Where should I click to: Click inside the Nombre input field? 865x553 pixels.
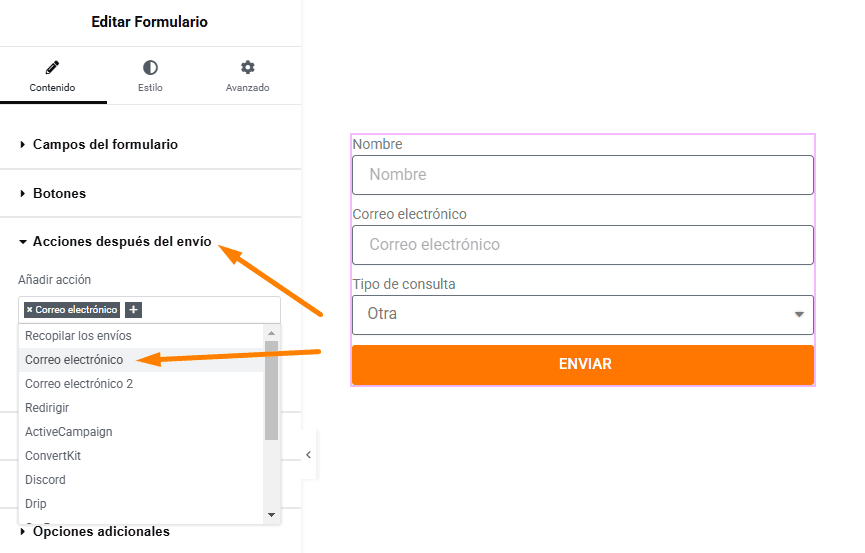(583, 175)
